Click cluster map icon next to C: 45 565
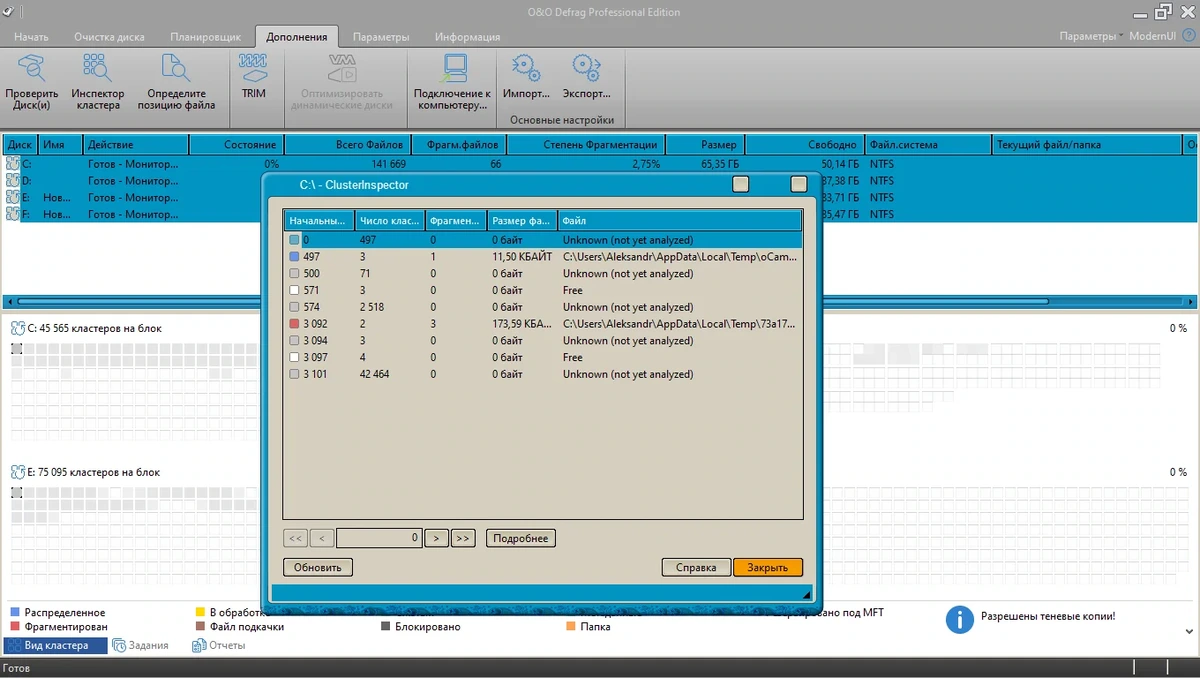Viewport: 1200px width, 678px height. (x=17, y=328)
